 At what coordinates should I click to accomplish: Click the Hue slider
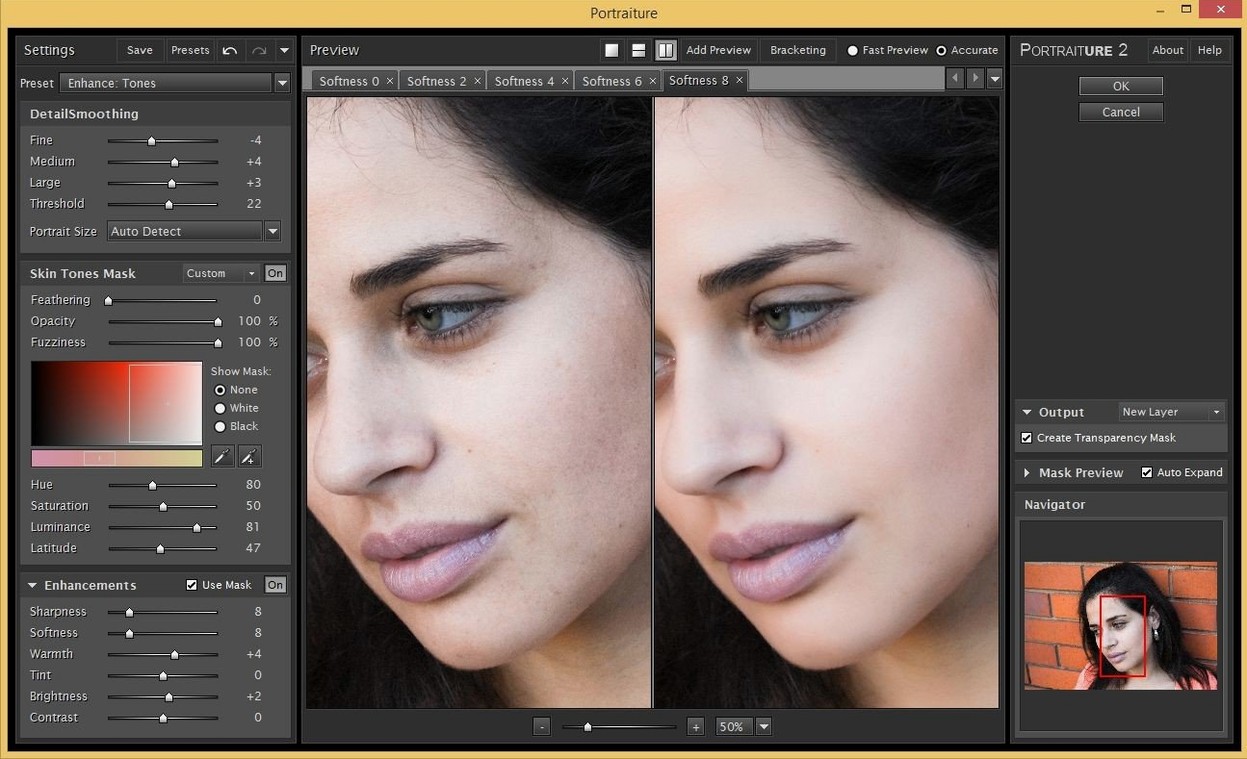pyautogui.click(x=162, y=485)
